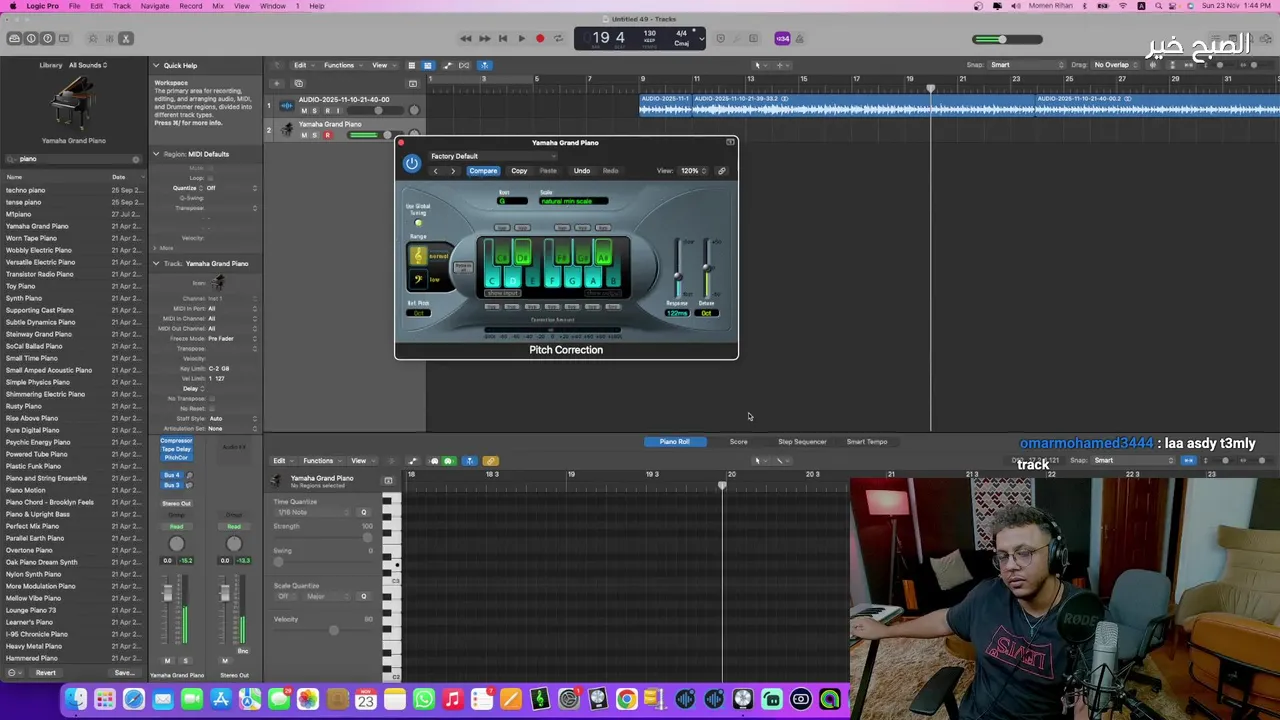Fast forward the project
Screen dimensions: 1280x720
(484, 39)
